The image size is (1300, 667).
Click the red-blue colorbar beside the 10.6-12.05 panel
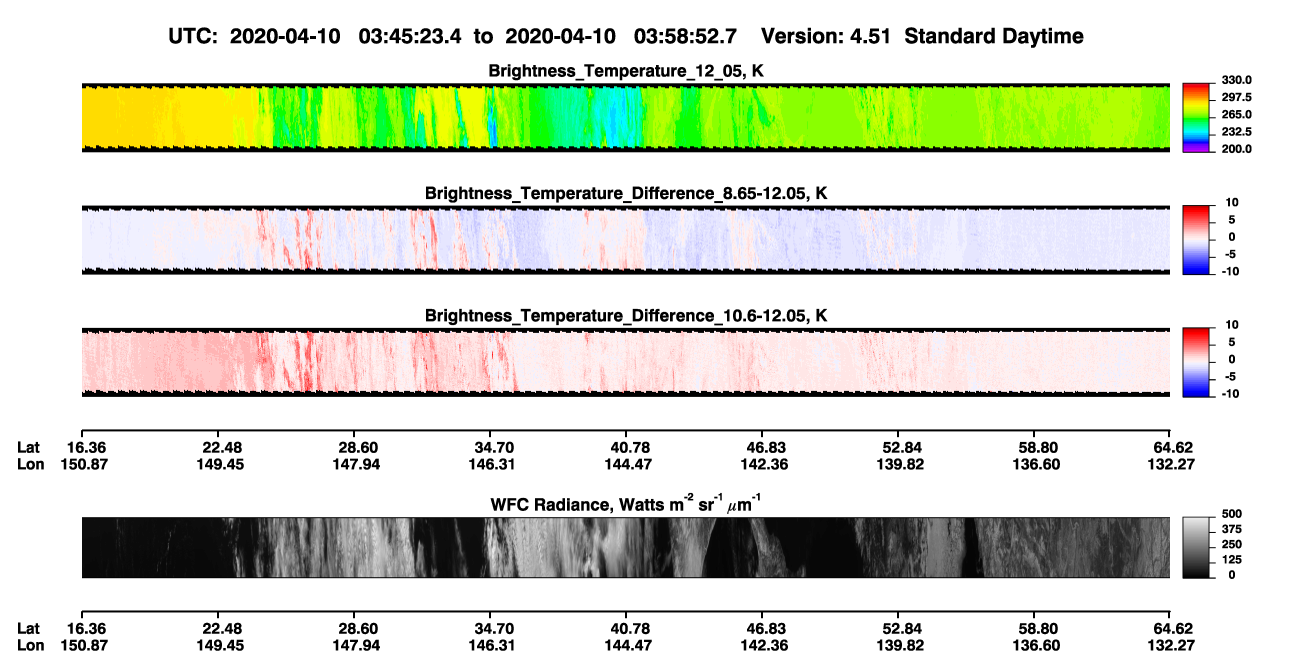(1197, 362)
